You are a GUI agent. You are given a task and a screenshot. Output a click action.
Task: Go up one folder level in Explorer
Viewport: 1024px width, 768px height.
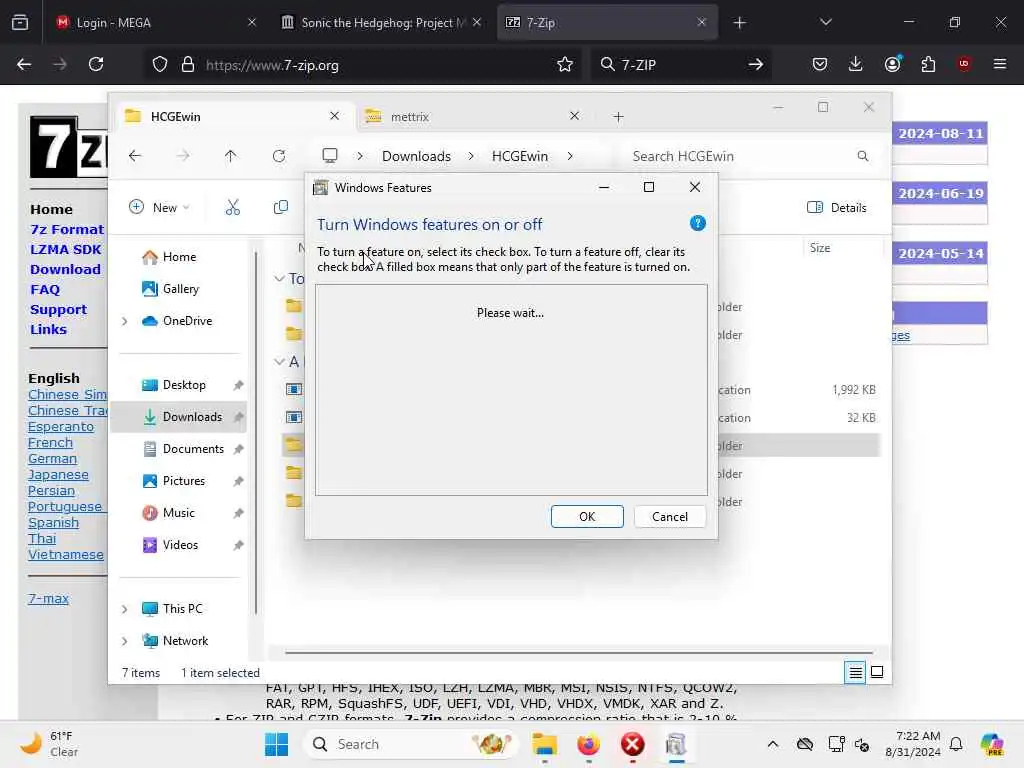(x=231, y=156)
